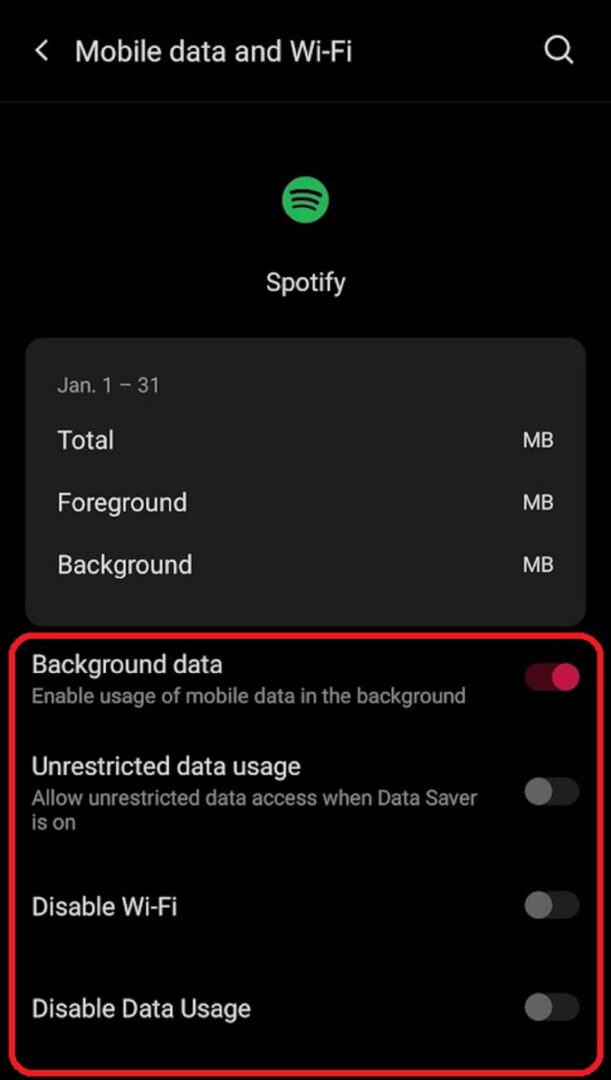The height and width of the screenshot is (1080, 611).
Task: Turn on the Disable Wi-Fi switch
Action: (x=552, y=906)
